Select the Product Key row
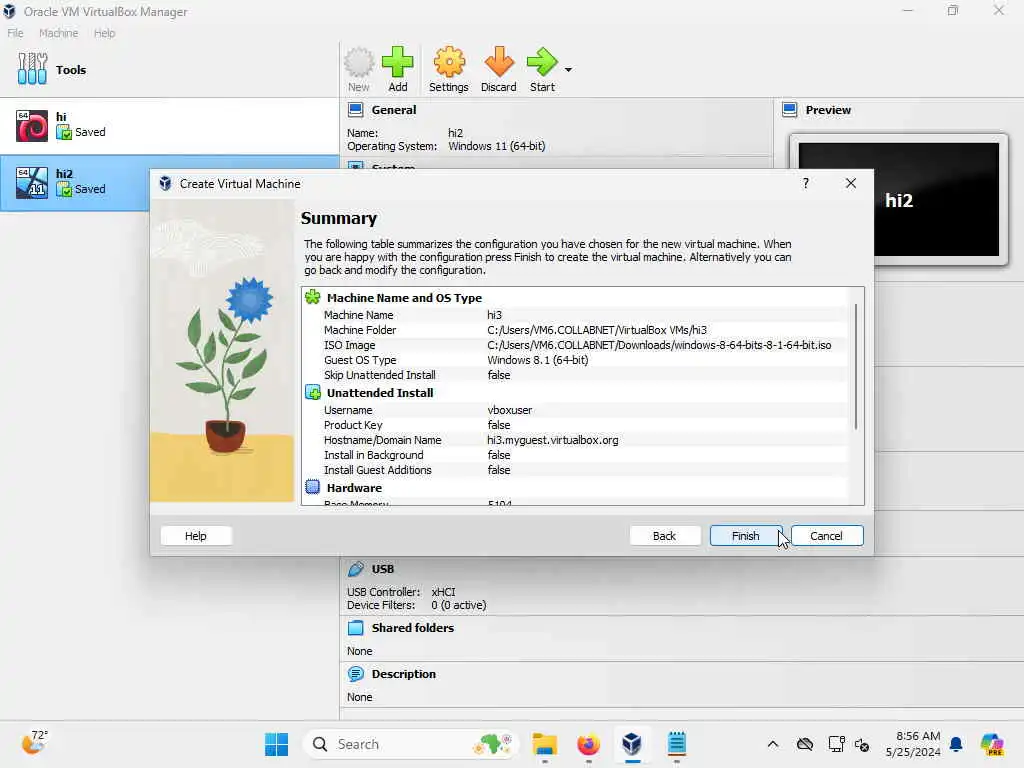The width and height of the screenshot is (1024, 768). (575, 425)
